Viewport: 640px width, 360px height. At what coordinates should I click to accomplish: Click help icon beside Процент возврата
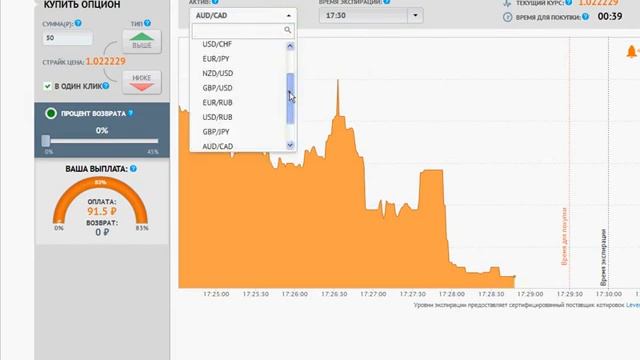coord(131,113)
